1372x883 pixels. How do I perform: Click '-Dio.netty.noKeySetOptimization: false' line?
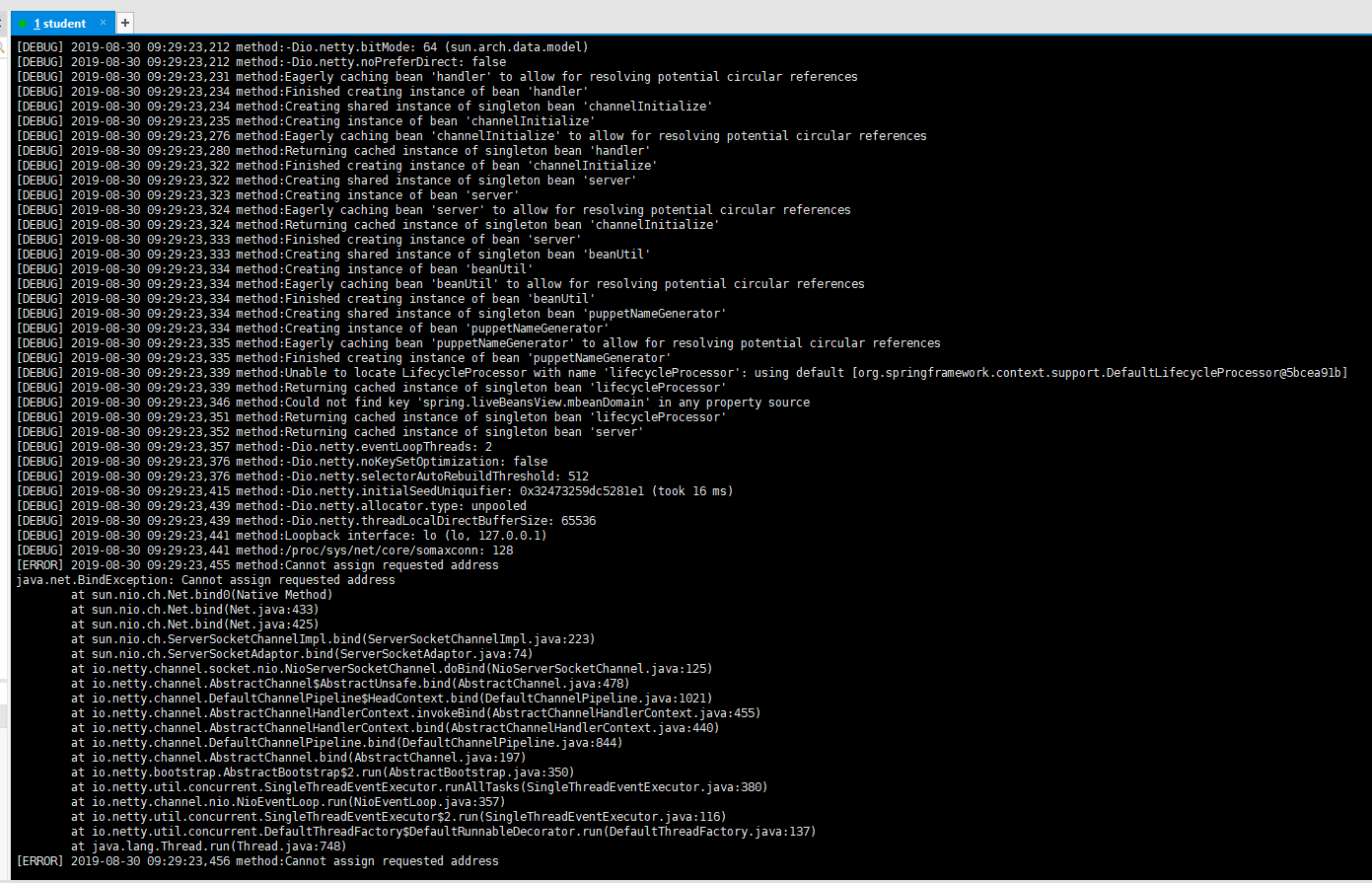point(282,462)
